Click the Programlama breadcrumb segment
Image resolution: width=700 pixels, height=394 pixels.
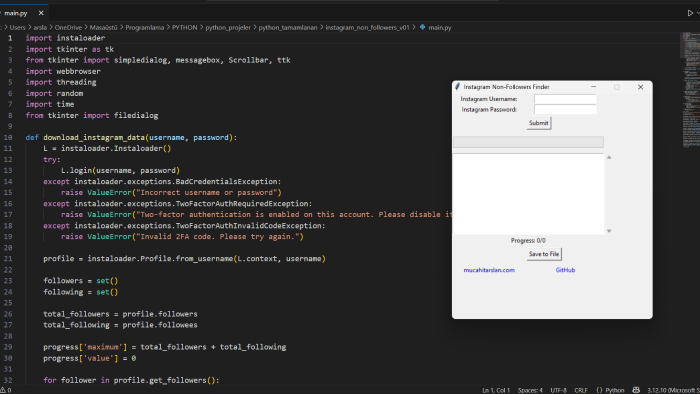pos(145,27)
